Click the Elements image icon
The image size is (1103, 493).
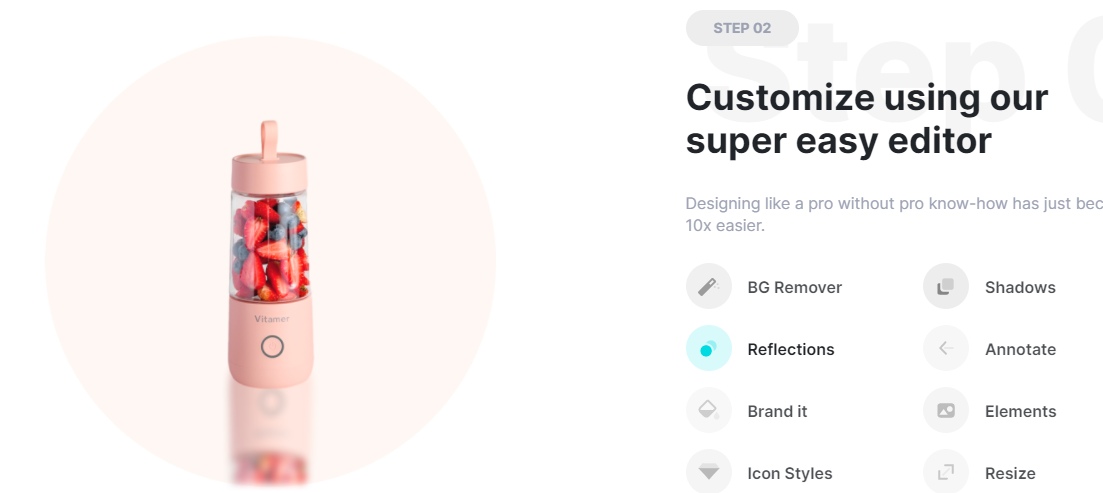coord(946,411)
